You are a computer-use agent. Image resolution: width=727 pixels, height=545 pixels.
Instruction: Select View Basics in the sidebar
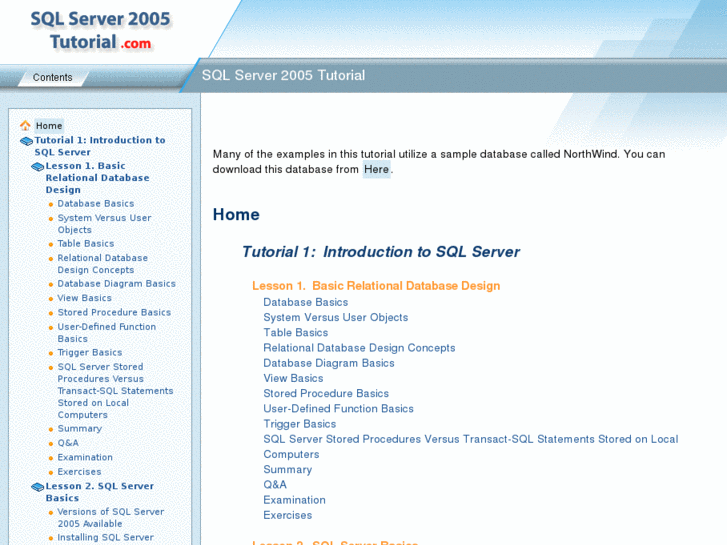(x=84, y=298)
